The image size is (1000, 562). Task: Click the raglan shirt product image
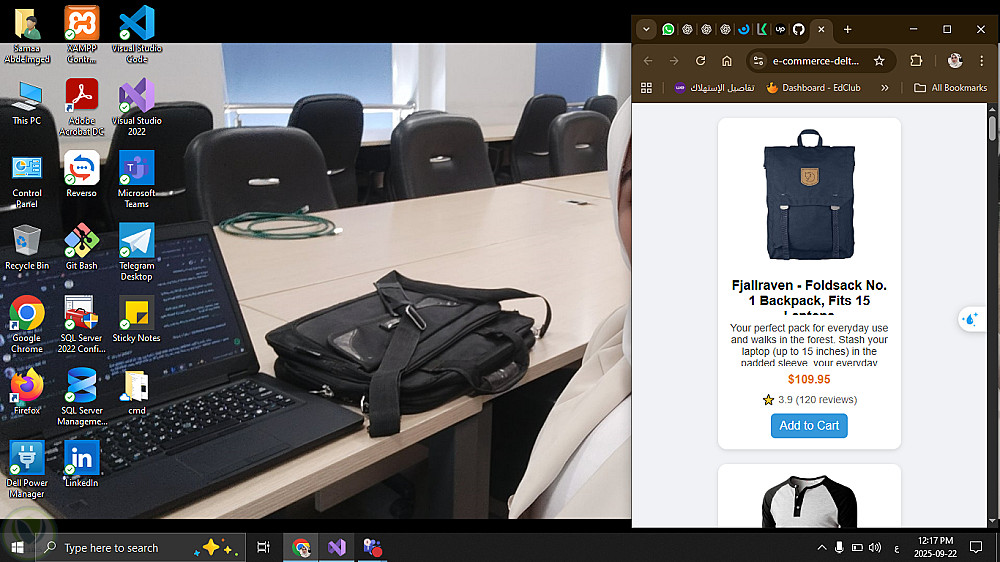[x=809, y=501]
